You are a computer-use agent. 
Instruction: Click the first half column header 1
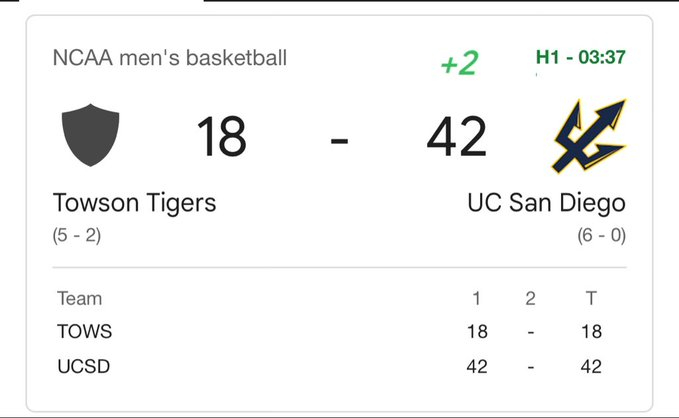[x=477, y=298]
